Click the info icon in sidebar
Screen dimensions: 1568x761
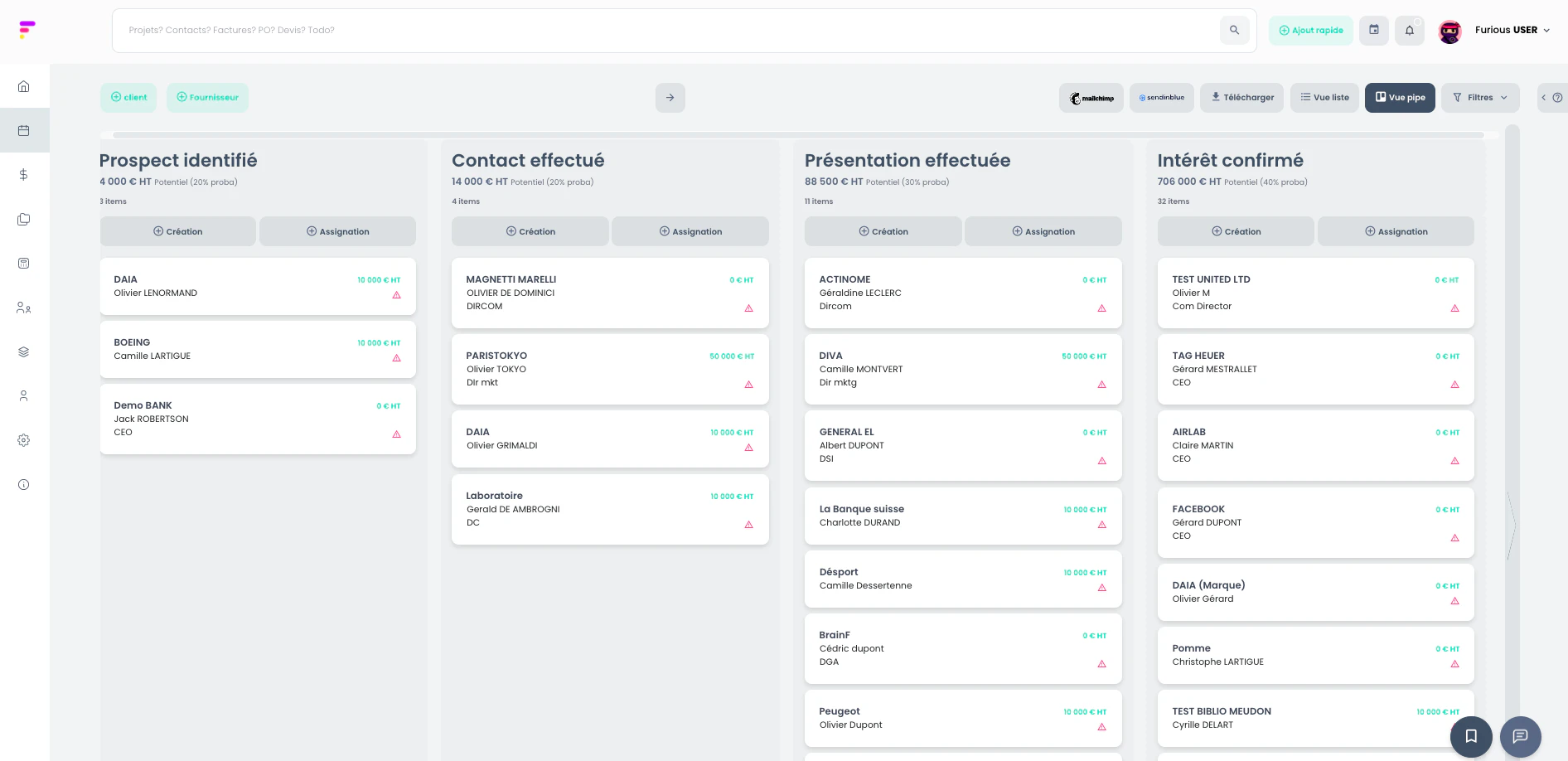tap(24, 485)
